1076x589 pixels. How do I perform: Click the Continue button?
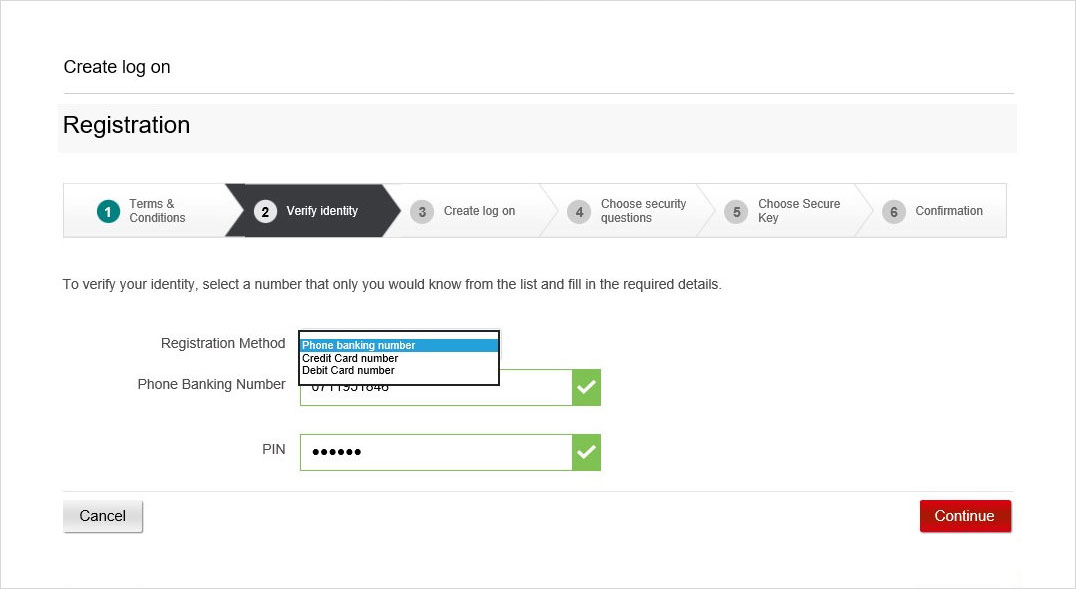pos(965,516)
